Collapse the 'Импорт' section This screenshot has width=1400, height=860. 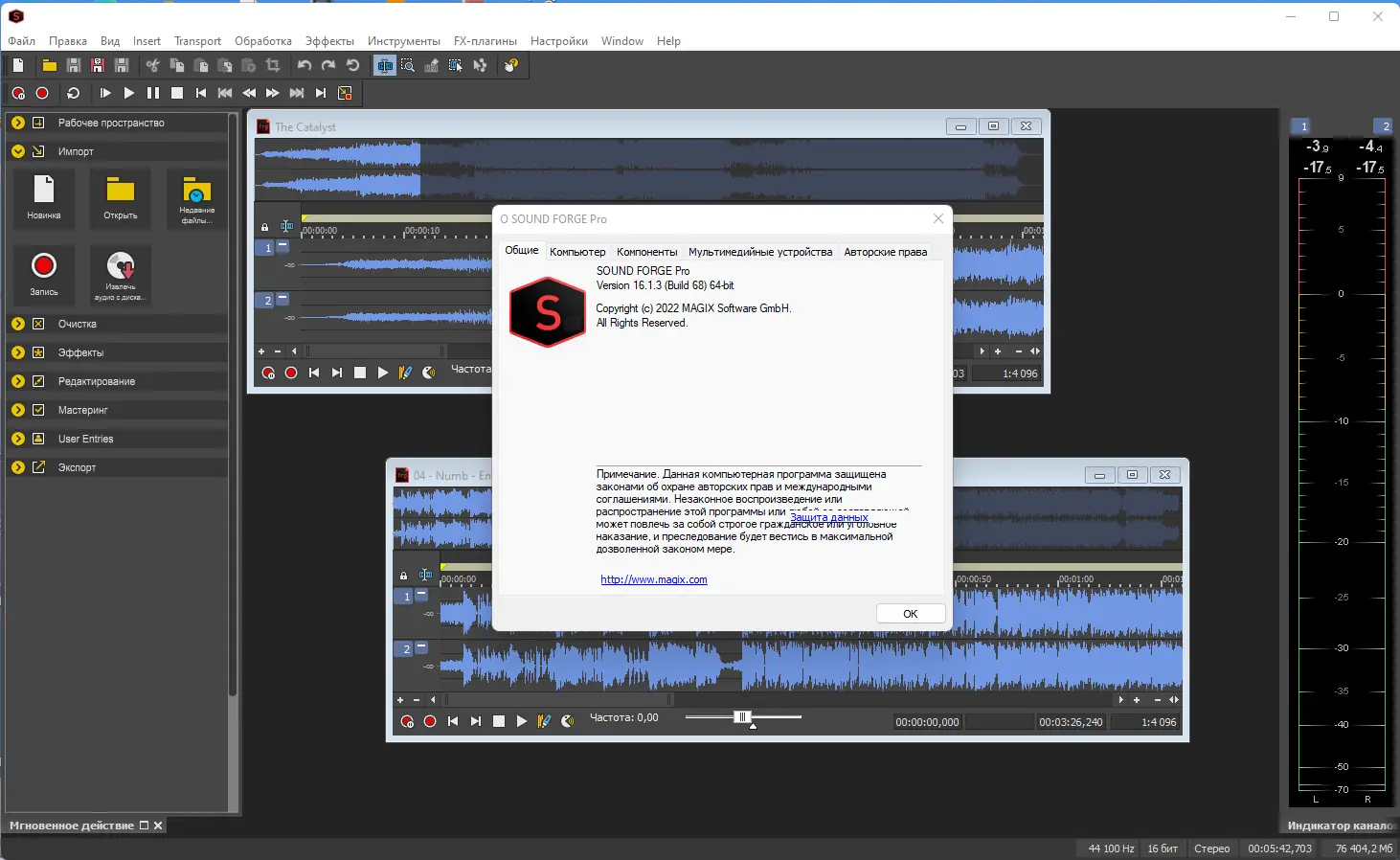(x=18, y=151)
